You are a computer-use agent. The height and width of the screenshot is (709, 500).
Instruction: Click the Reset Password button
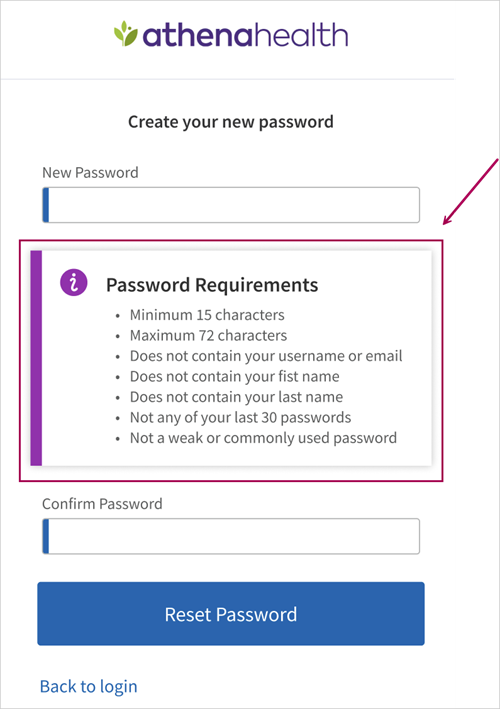click(x=231, y=614)
